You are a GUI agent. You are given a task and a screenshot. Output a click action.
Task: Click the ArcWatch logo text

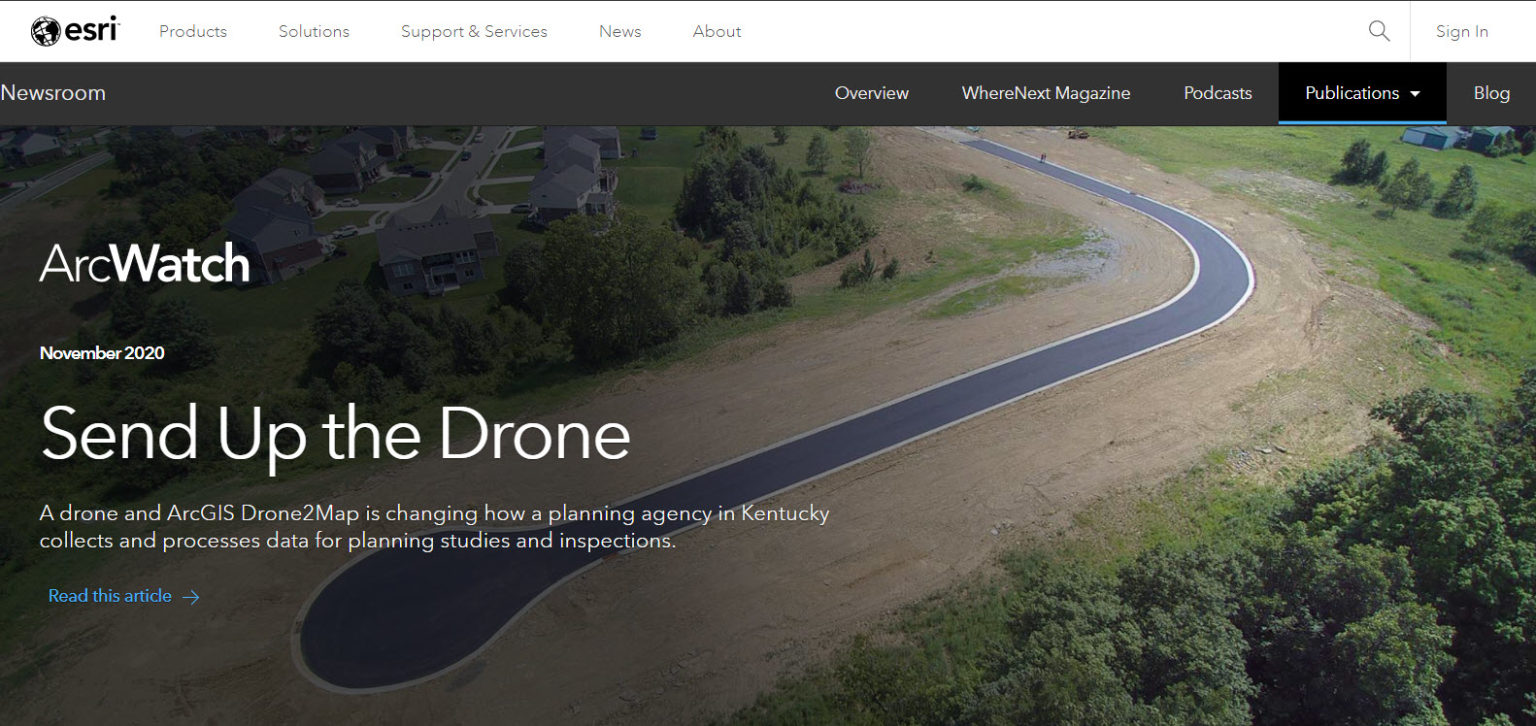click(x=144, y=263)
